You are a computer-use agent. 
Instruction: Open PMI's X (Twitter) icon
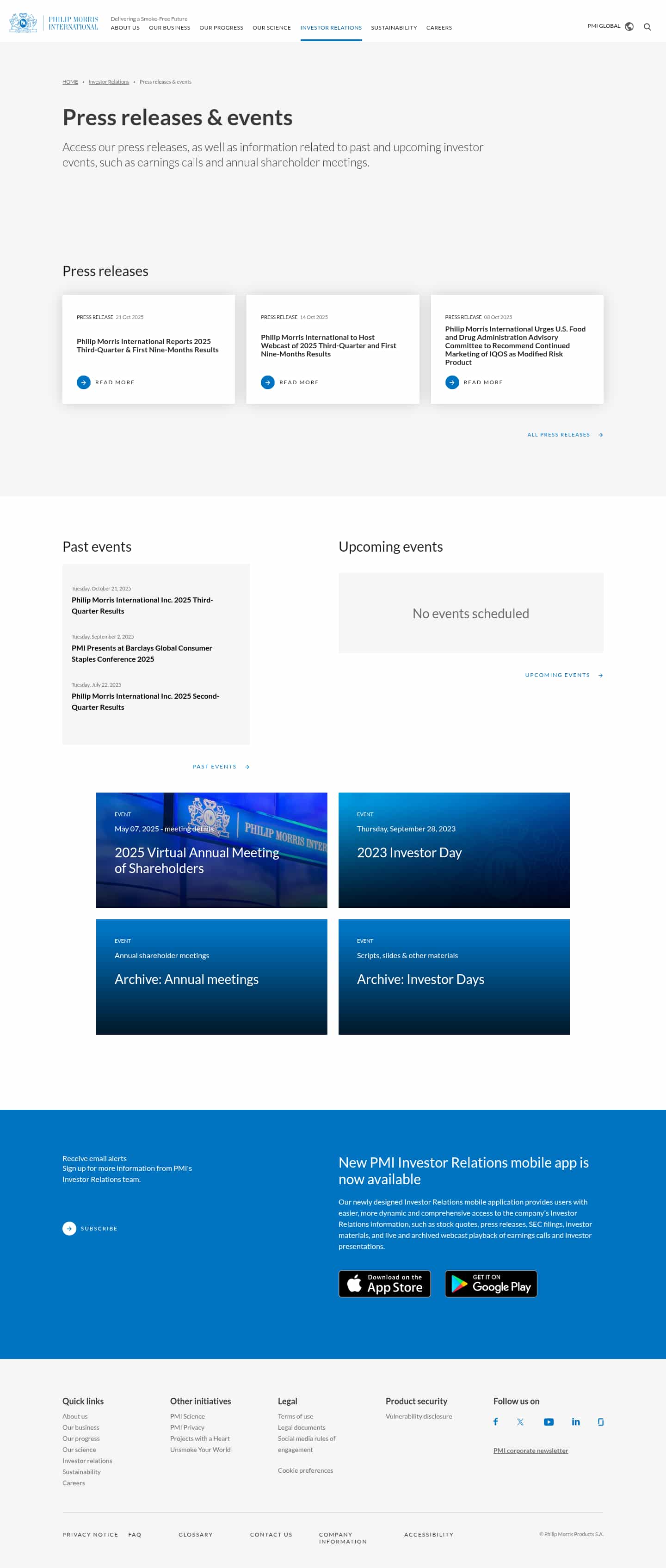click(x=520, y=1422)
